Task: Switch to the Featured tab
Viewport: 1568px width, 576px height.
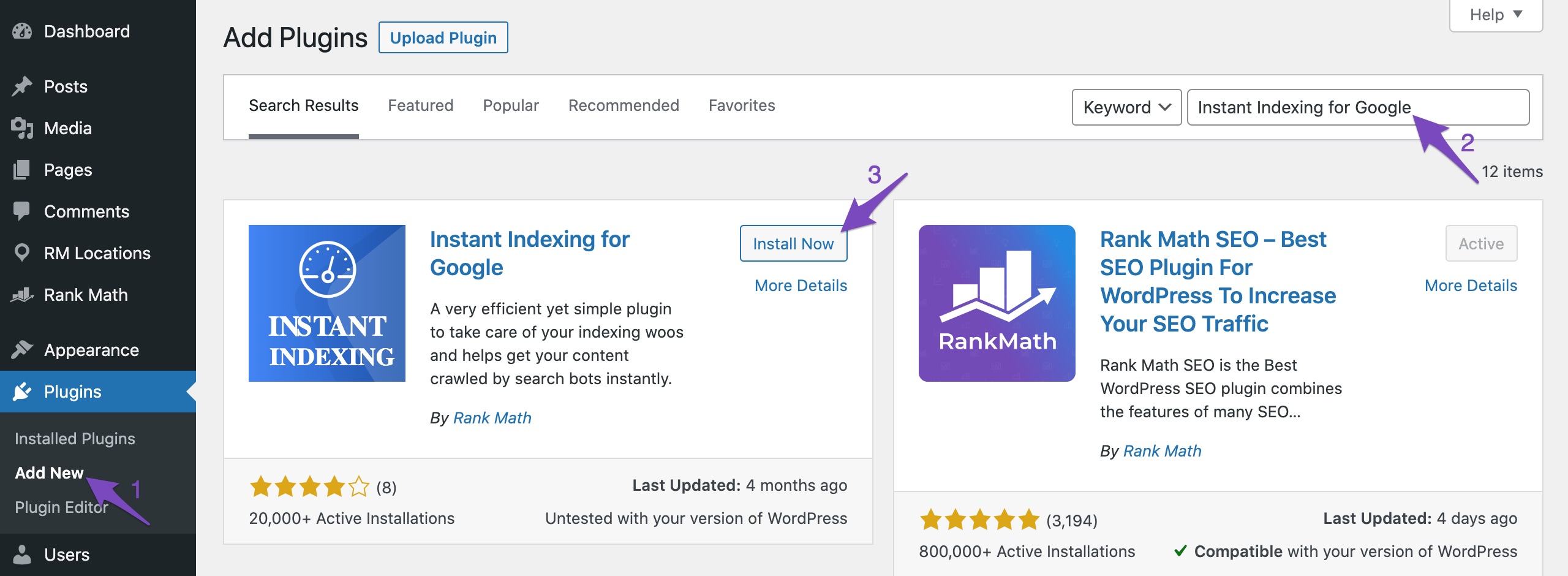Action: (x=420, y=105)
